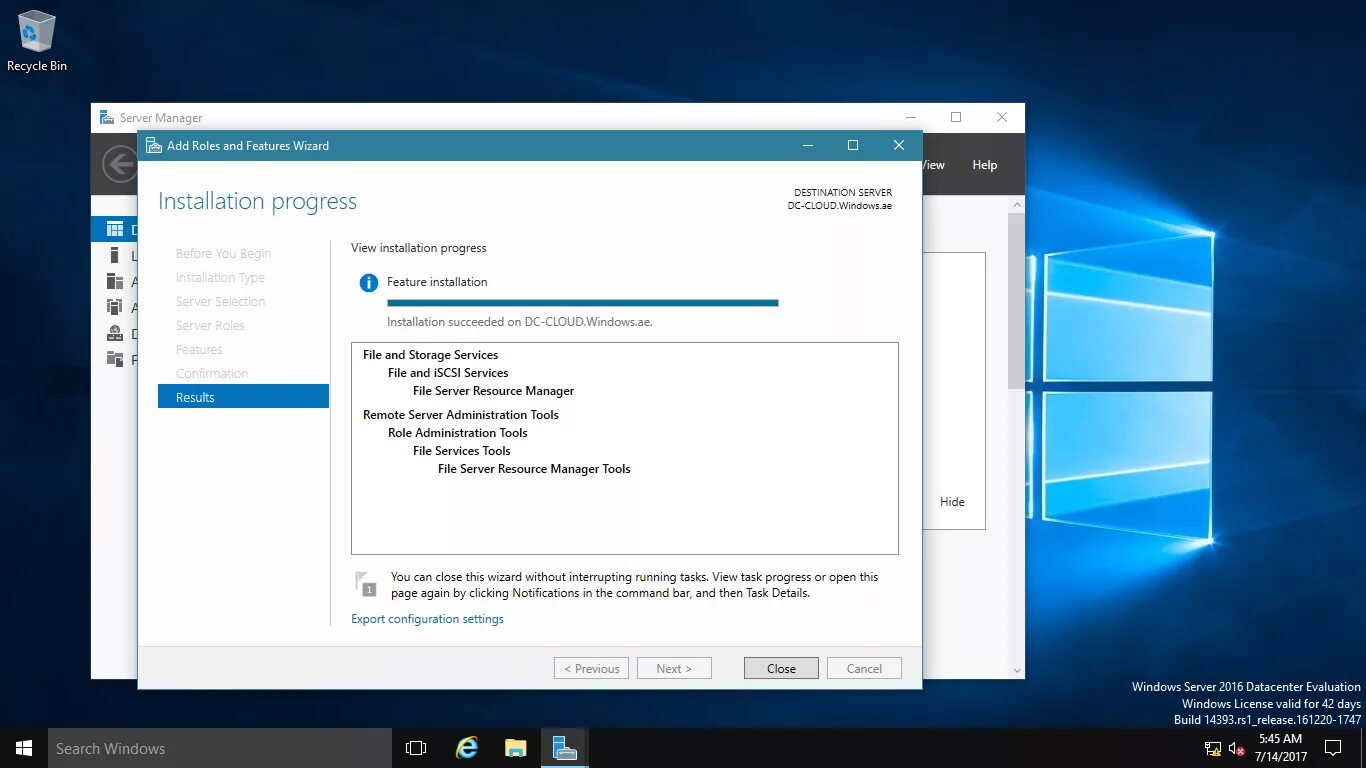Open Task View from the taskbar
This screenshot has height=768, width=1366.
[x=416, y=748]
